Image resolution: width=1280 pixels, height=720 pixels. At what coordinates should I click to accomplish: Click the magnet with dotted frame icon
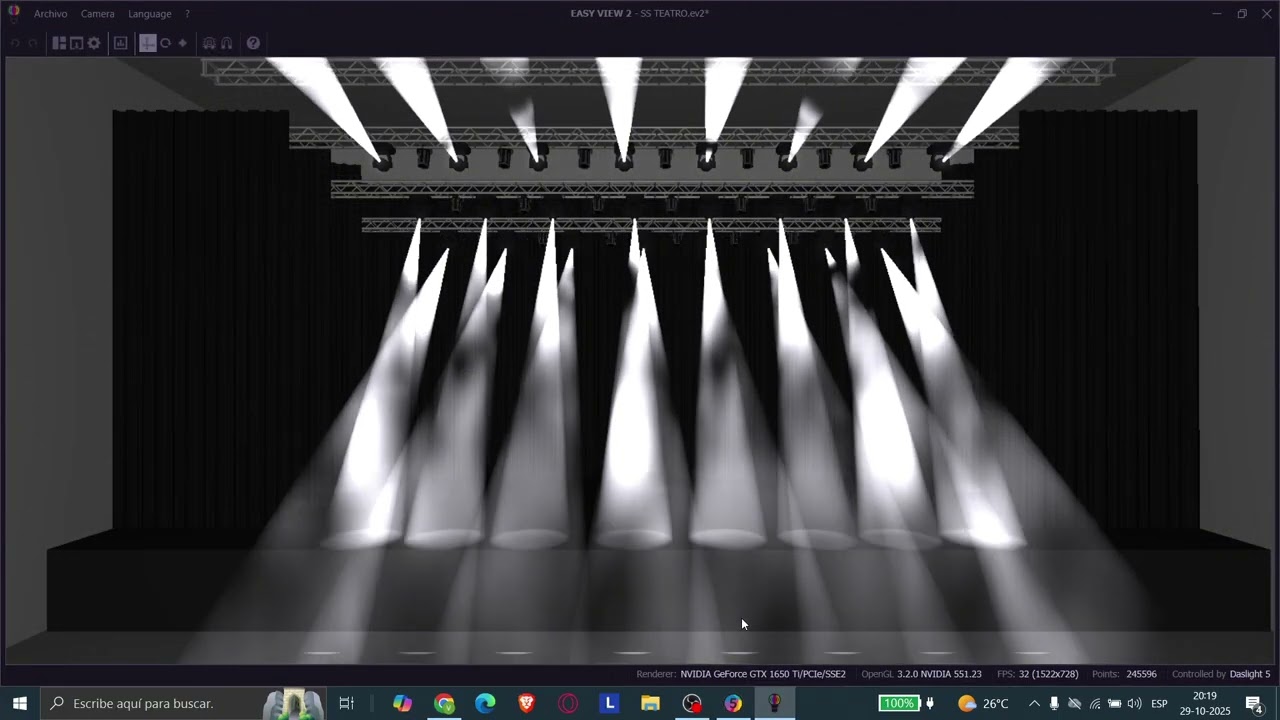coord(209,43)
